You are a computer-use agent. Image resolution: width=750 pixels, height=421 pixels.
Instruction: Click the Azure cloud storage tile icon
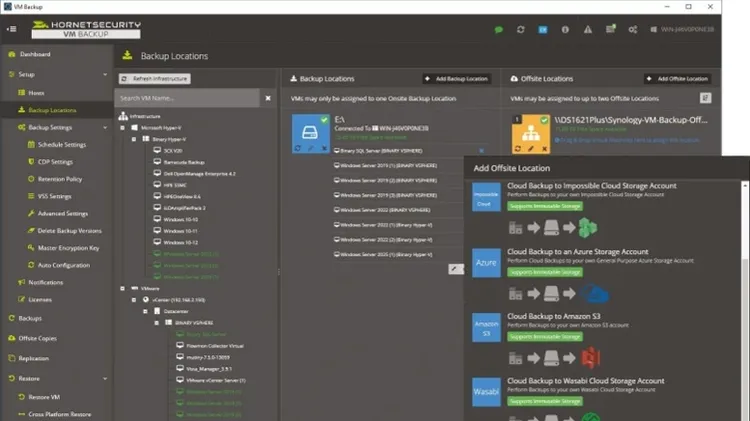coord(486,265)
